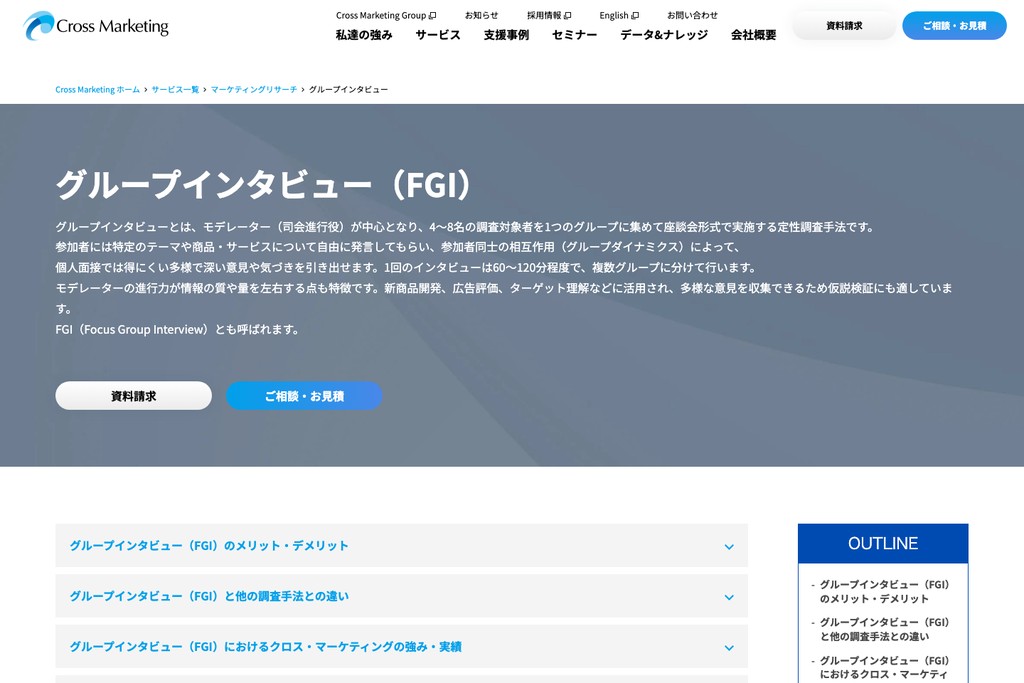Click the Cross Marketing logo
Viewport: 1024px width, 683px height.
tap(96, 26)
